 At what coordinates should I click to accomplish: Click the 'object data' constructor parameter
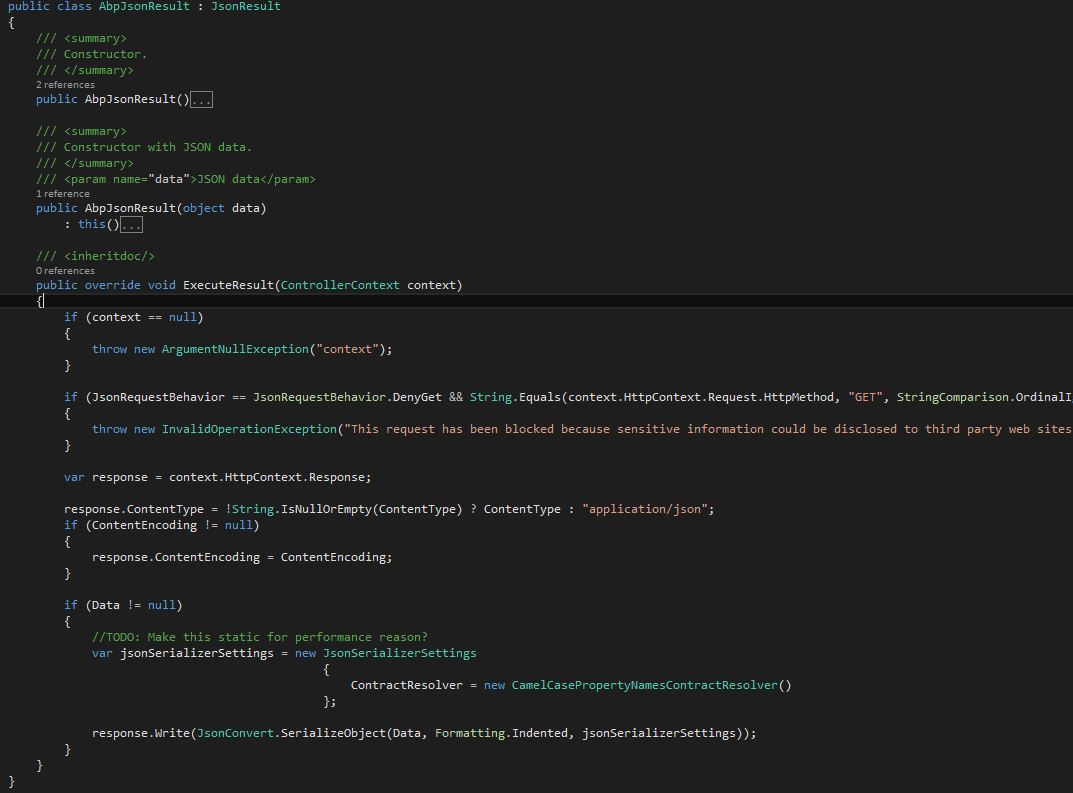tap(221, 208)
